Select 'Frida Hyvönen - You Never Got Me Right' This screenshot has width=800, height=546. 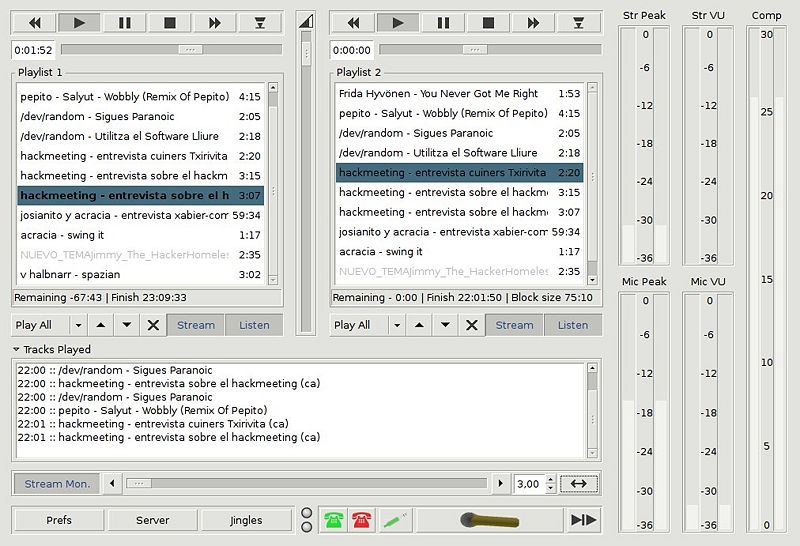pyautogui.click(x=459, y=93)
